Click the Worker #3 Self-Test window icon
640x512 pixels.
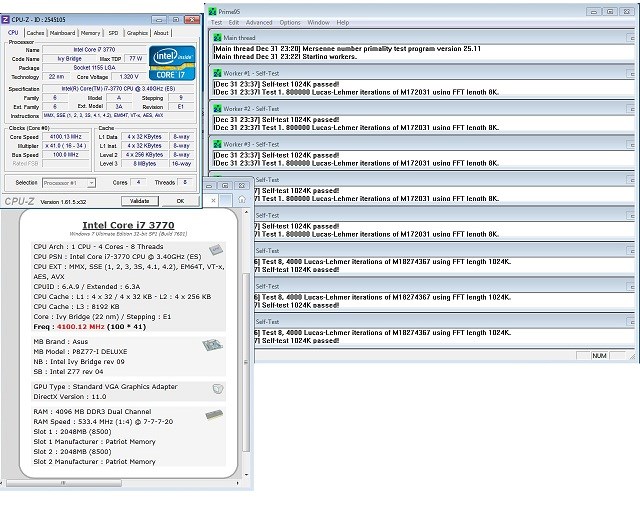tap(218, 144)
